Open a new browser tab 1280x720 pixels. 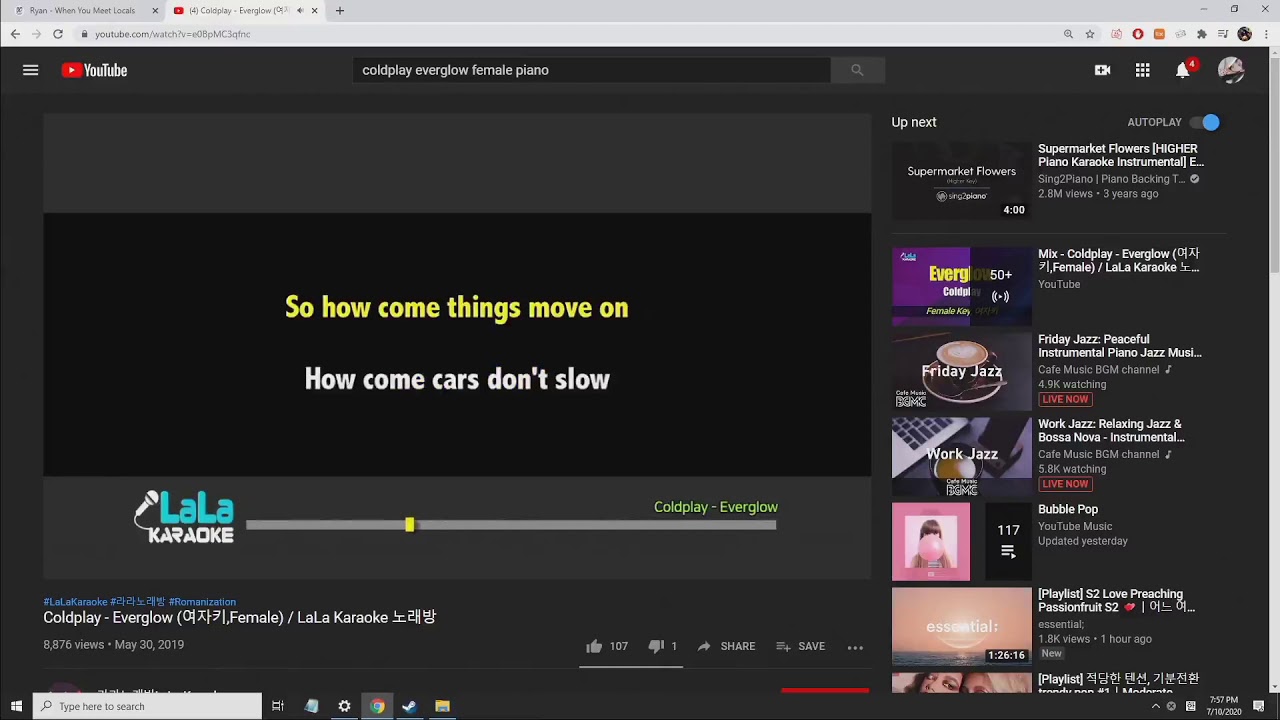340,10
